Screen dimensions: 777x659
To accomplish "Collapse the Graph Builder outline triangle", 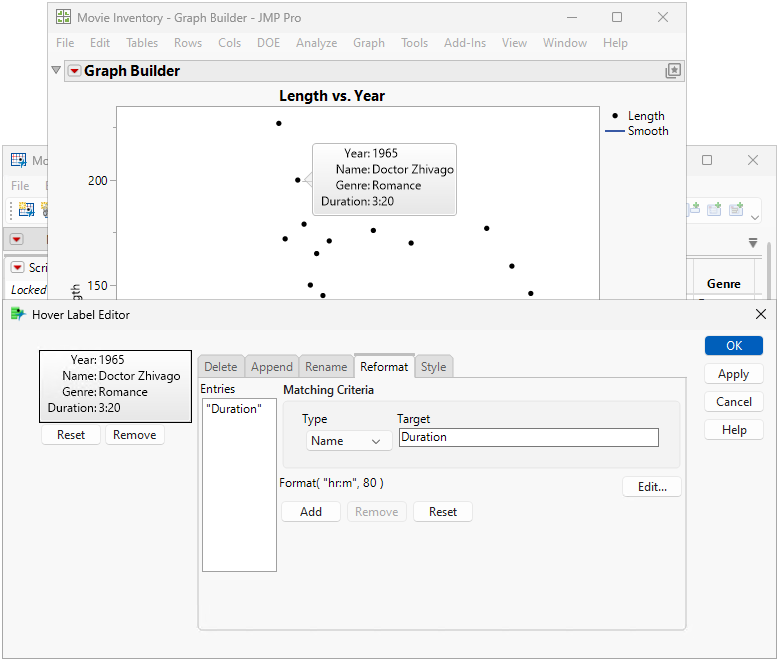I will 57,71.
